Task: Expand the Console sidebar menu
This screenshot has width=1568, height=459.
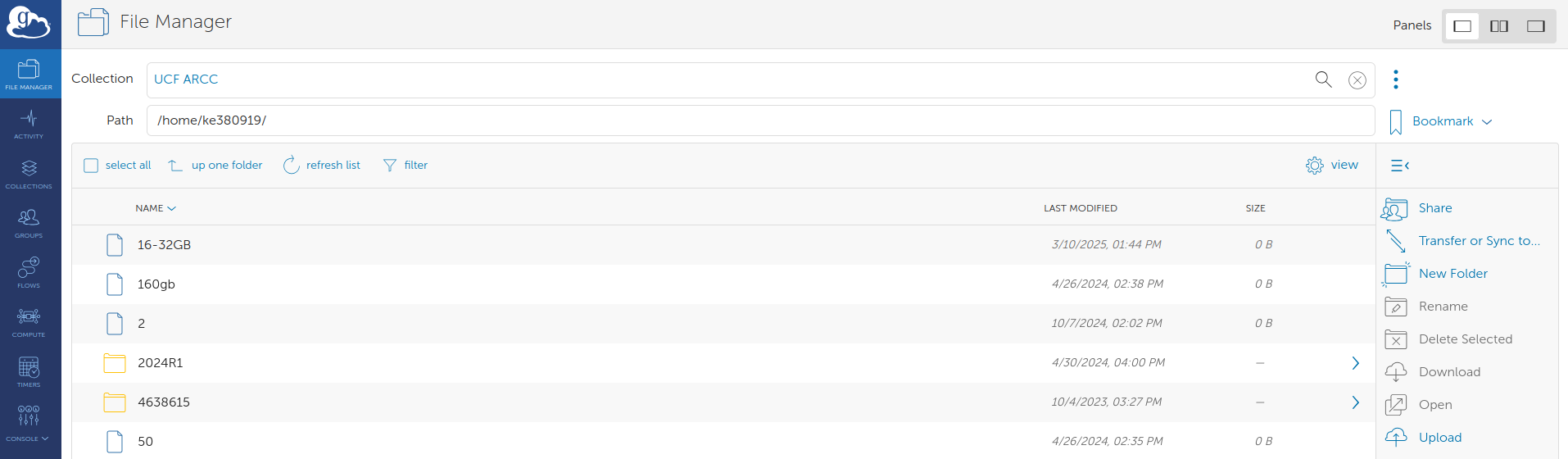Action: click(x=29, y=421)
